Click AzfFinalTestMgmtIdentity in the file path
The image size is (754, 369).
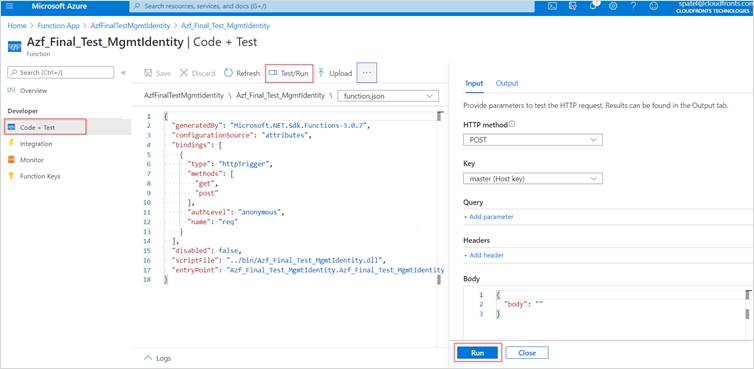pyautogui.click(x=184, y=96)
